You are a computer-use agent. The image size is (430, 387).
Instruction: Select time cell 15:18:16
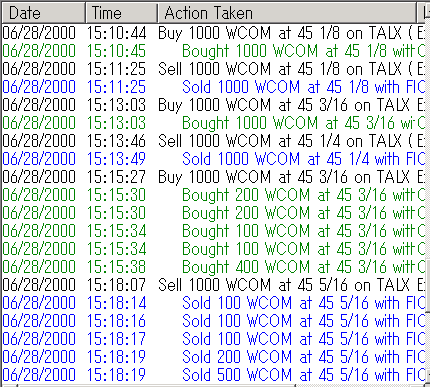(116, 321)
